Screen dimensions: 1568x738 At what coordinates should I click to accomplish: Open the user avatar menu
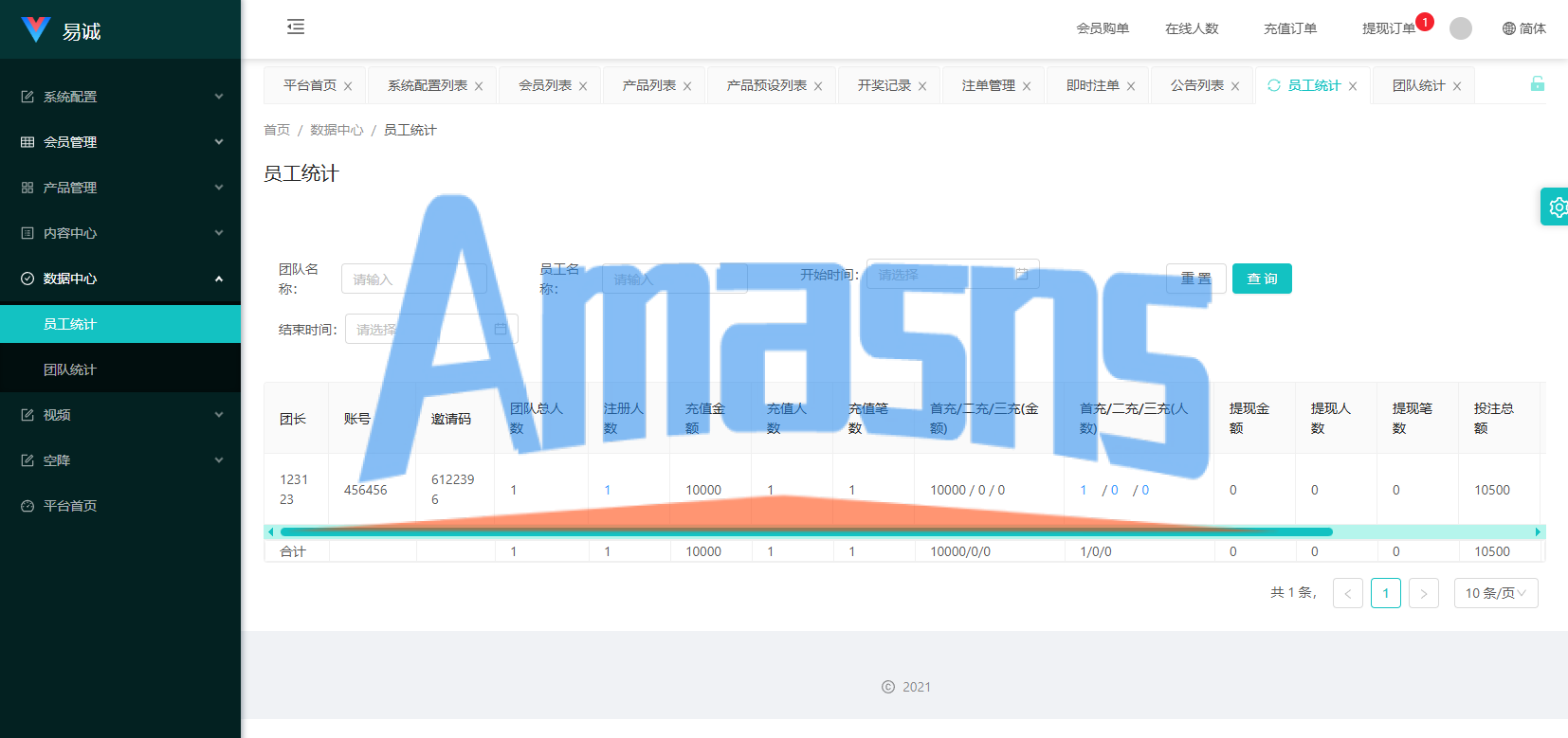coord(1461,28)
